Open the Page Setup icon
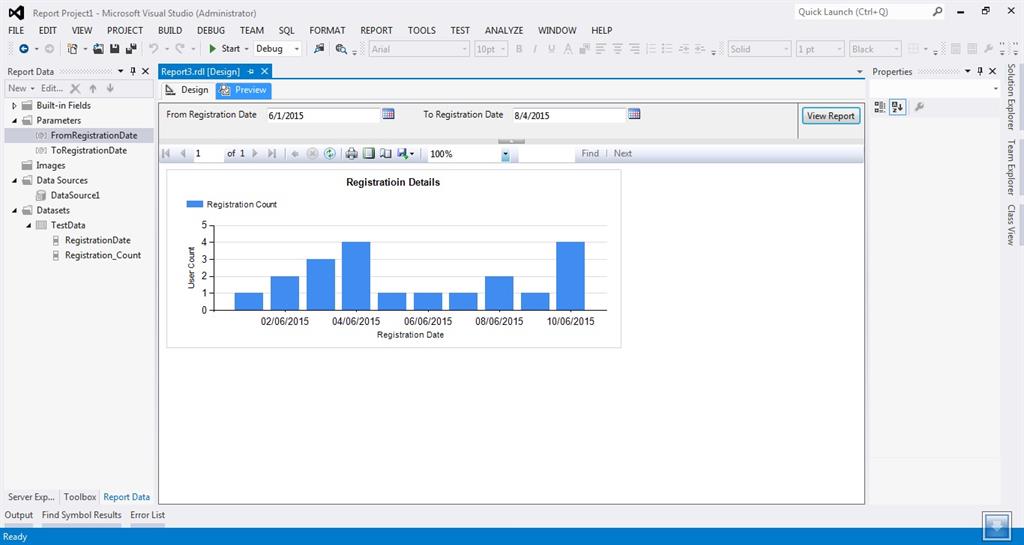The image size is (1024, 545). tap(385, 153)
